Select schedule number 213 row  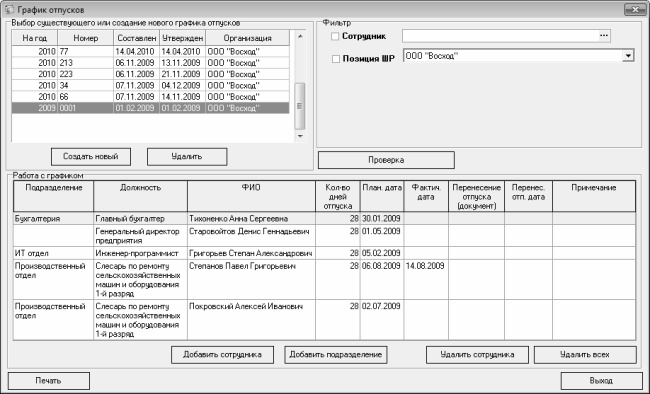150,63
